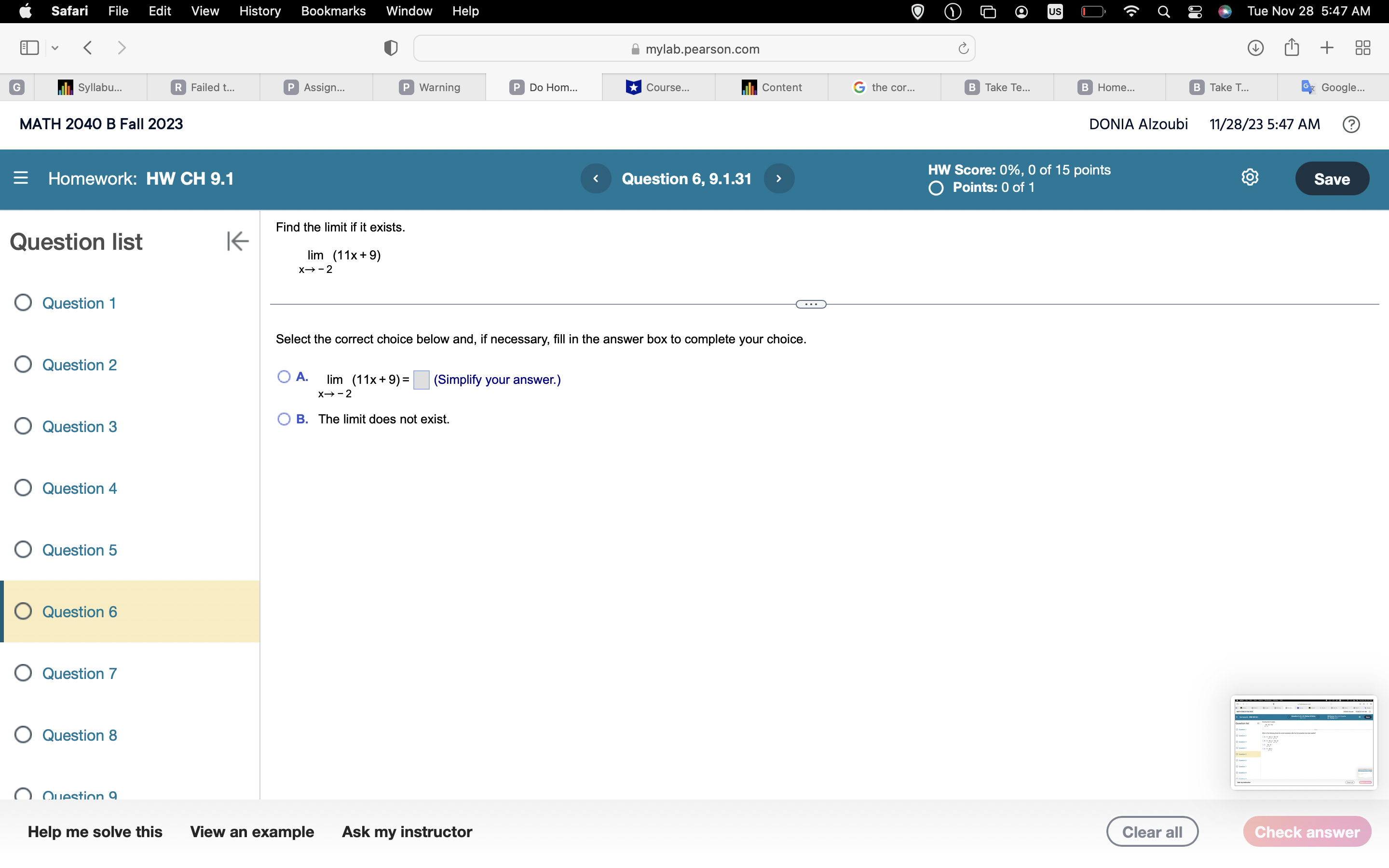The width and height of the screenshot is (1389, 868).
Task: Click the View an example link
Action: point(251,831)
